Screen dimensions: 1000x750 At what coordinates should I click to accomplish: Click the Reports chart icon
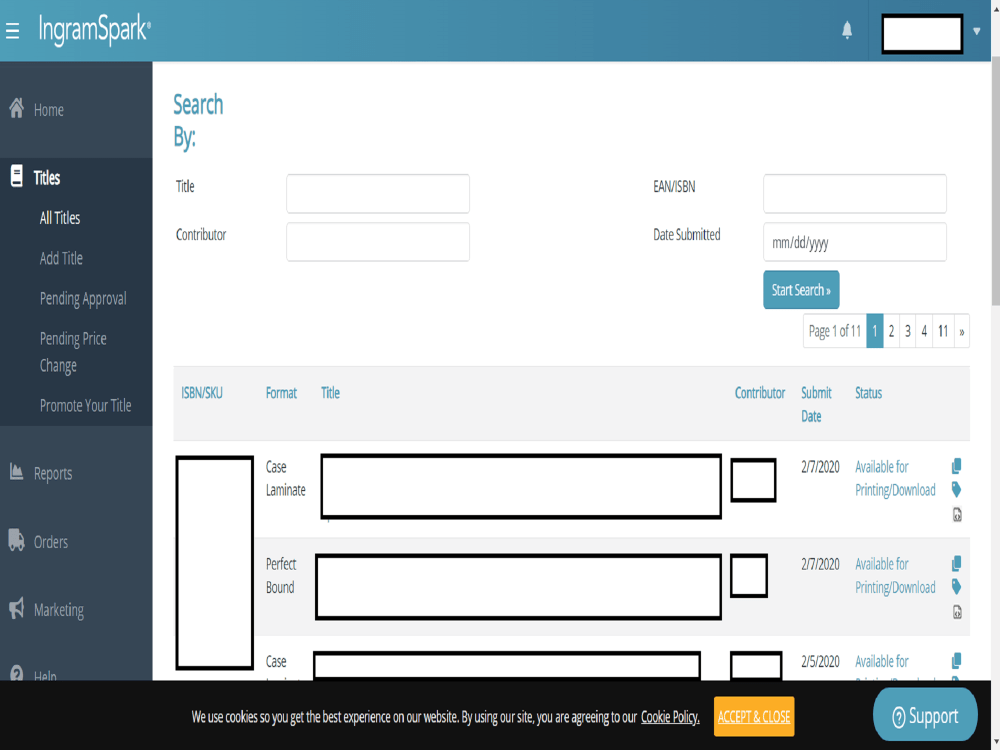17,471
